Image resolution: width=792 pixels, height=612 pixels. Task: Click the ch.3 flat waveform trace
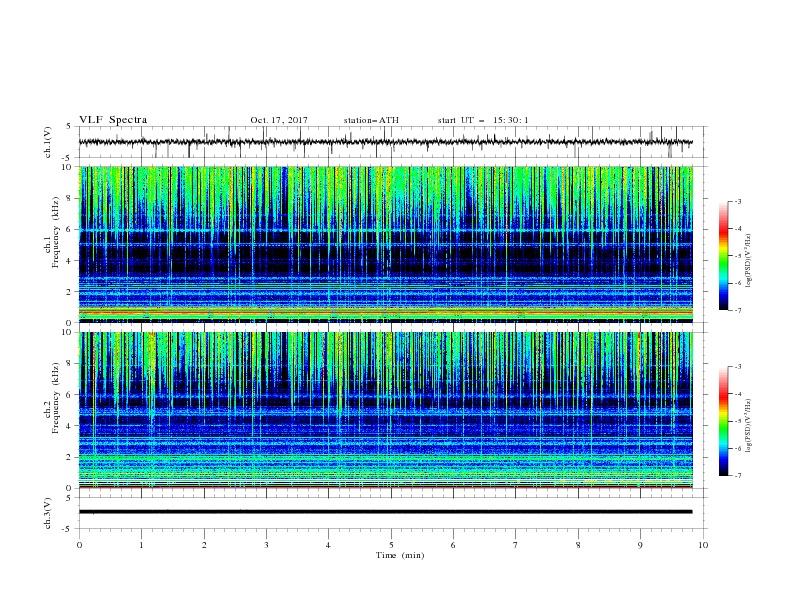click(x=386, y=512)
